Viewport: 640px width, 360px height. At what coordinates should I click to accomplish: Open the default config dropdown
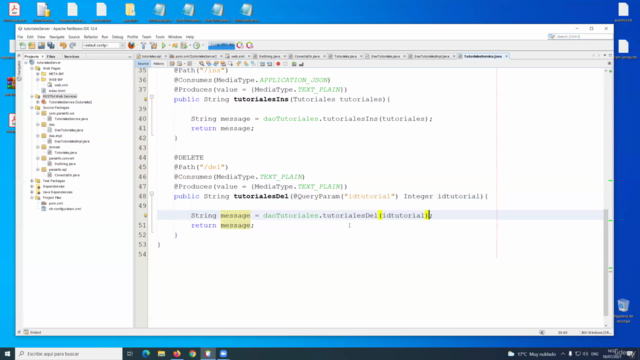[x=104, y=45]
